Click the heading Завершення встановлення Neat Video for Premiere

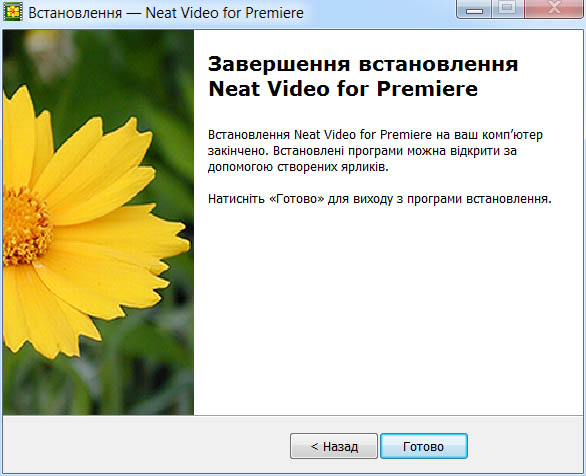tap(363, 76)
